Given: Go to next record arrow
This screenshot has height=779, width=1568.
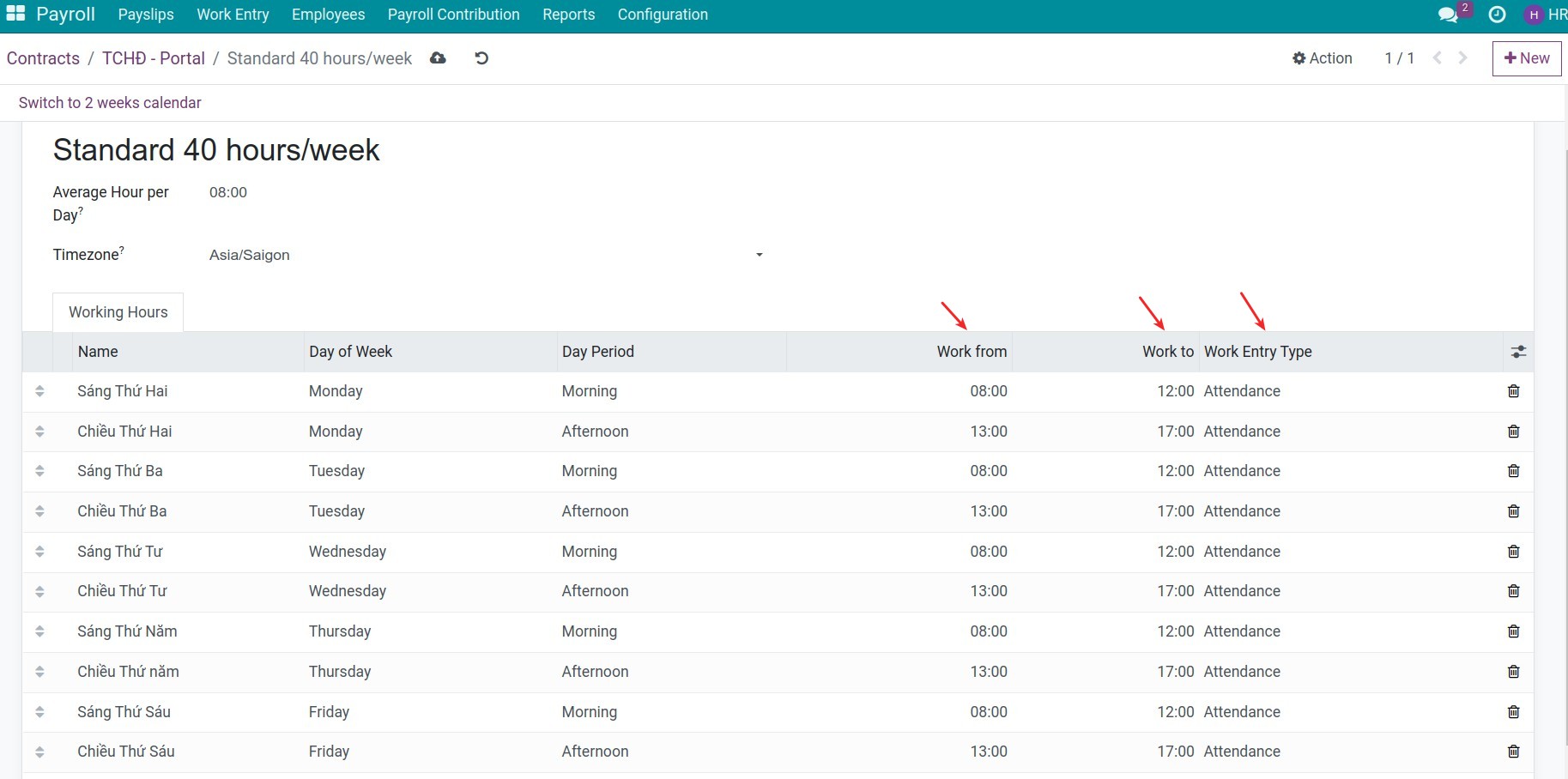Looking at the screenshot, I should [x=1462, y=58].
